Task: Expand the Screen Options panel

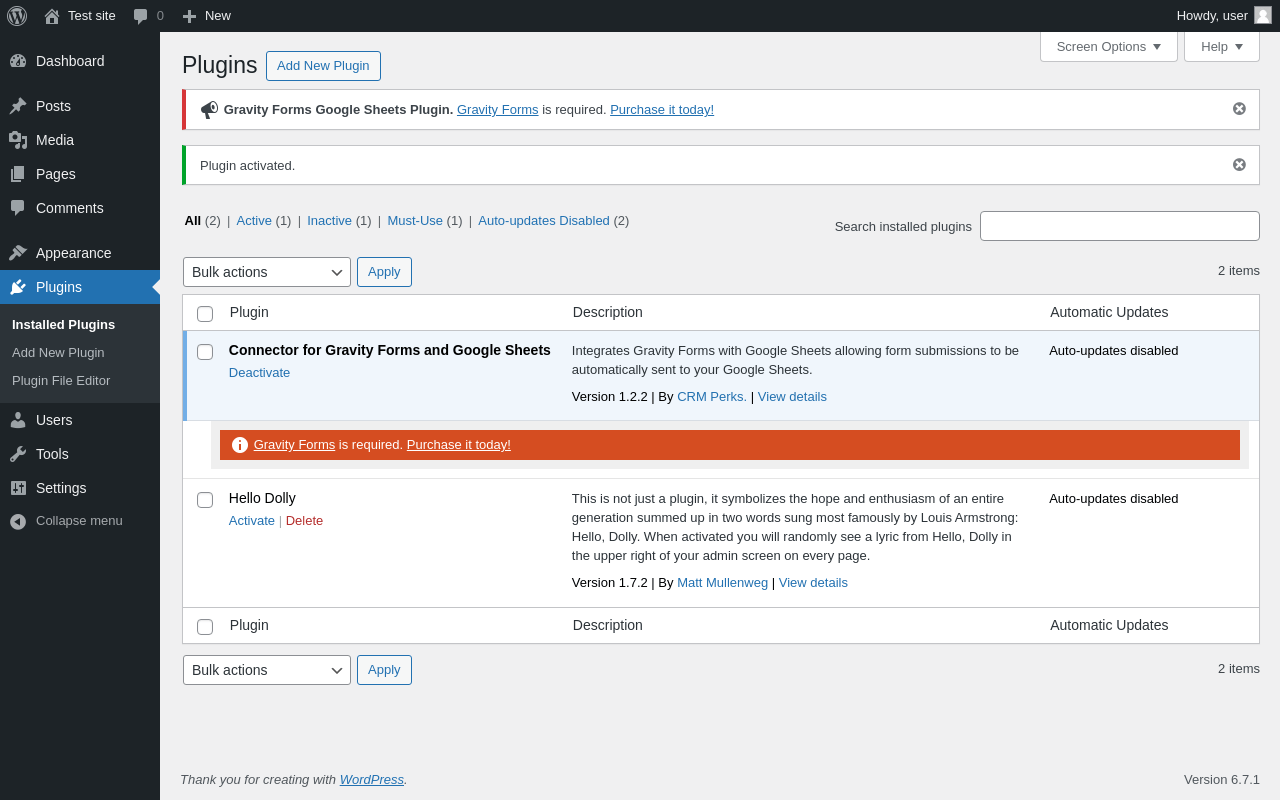Action: coord(1109,46)
